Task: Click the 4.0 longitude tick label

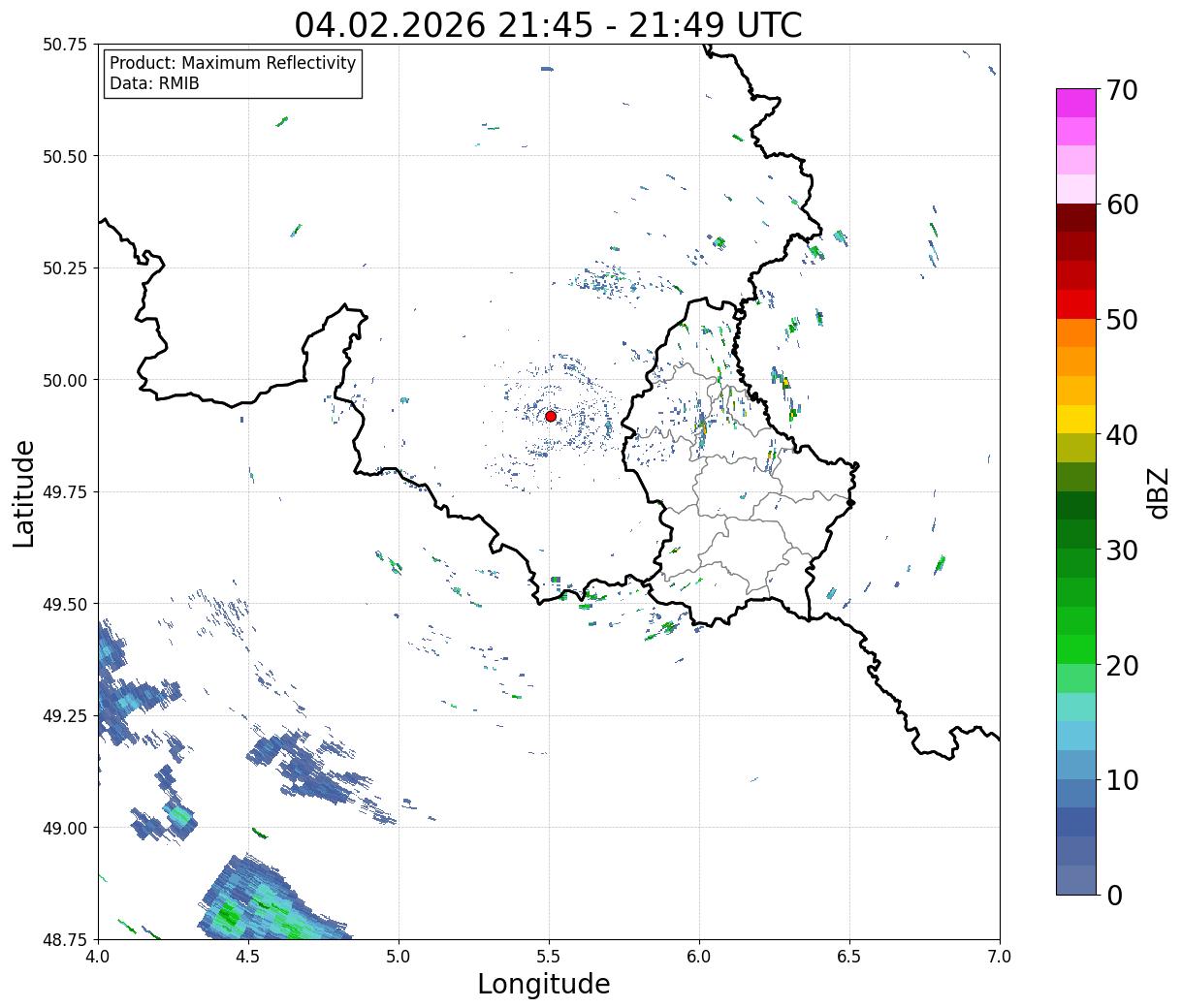Action: tap(98, 957)
